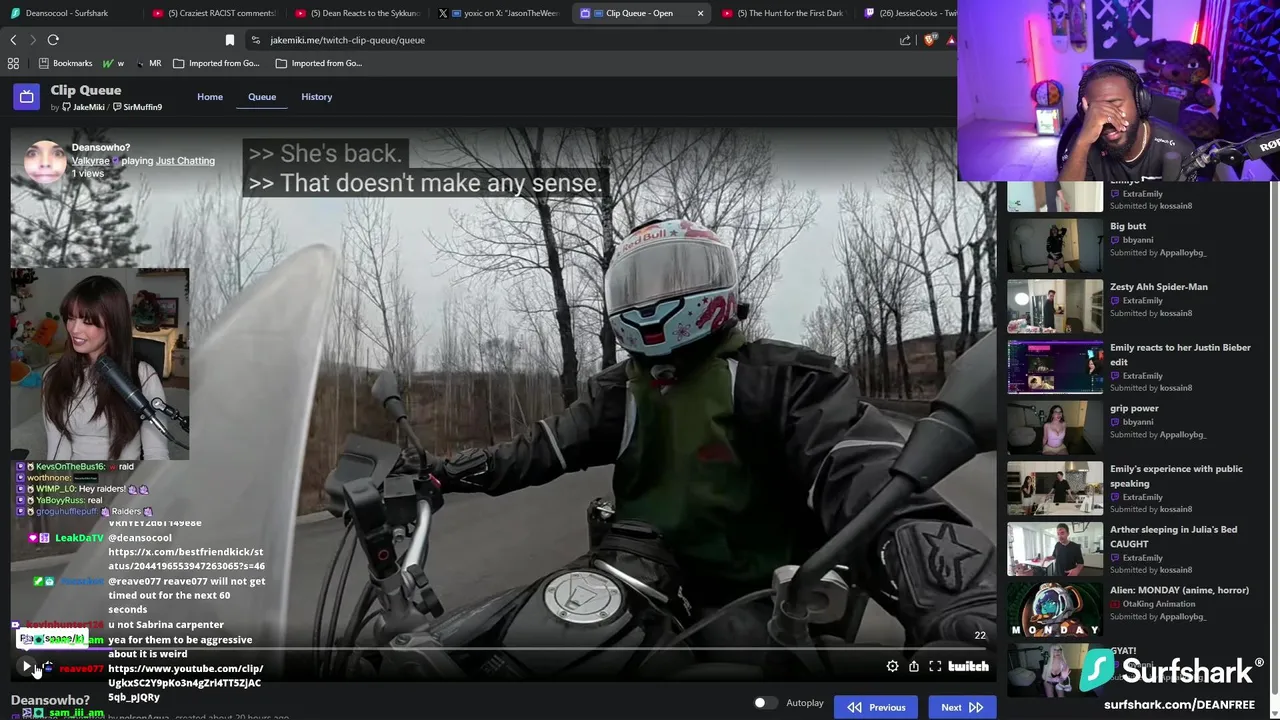Viewport: 1280px width, 720px height.
Task: Toggle the Autoplay switch
Action: coord(765,703)
